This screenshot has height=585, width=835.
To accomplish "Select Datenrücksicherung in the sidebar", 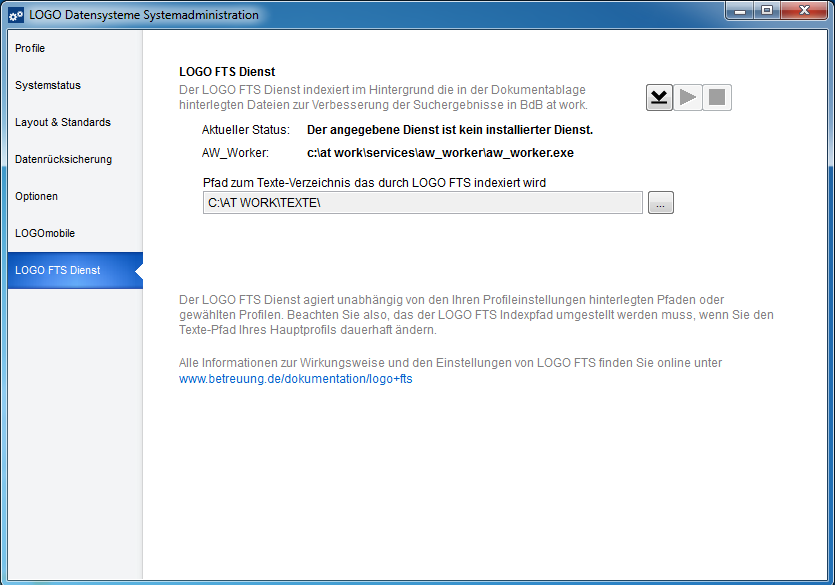I will pyautogui.click(x=75, y=159).
